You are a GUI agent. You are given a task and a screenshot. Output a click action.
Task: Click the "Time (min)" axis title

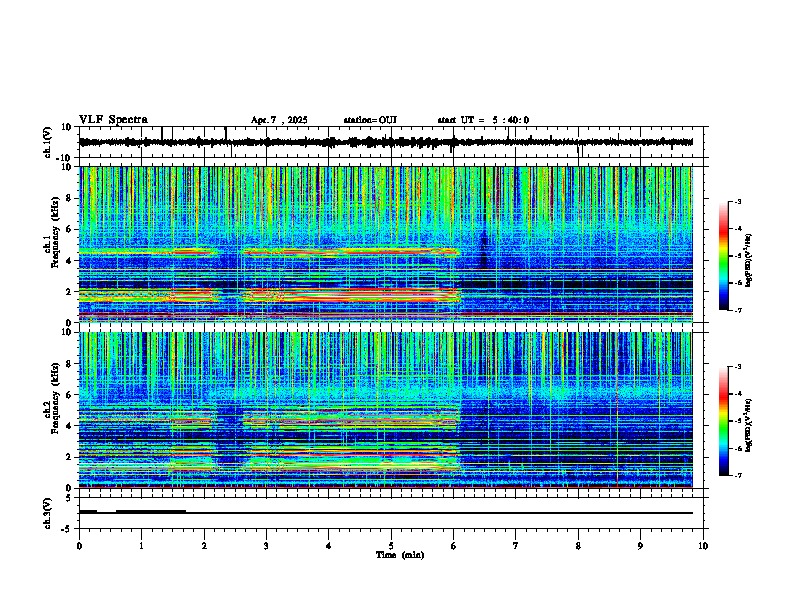click(x=400, y=555)
